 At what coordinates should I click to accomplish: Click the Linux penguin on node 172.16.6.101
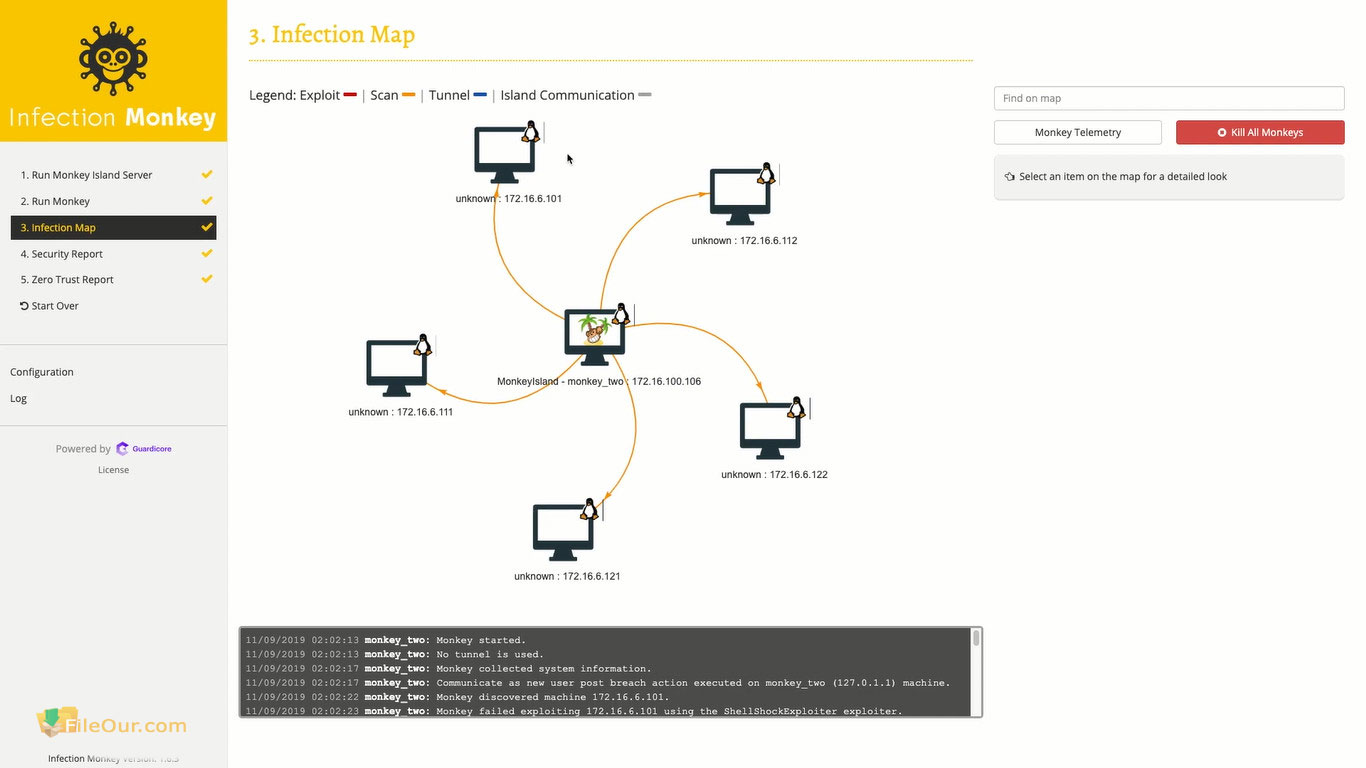531,131
